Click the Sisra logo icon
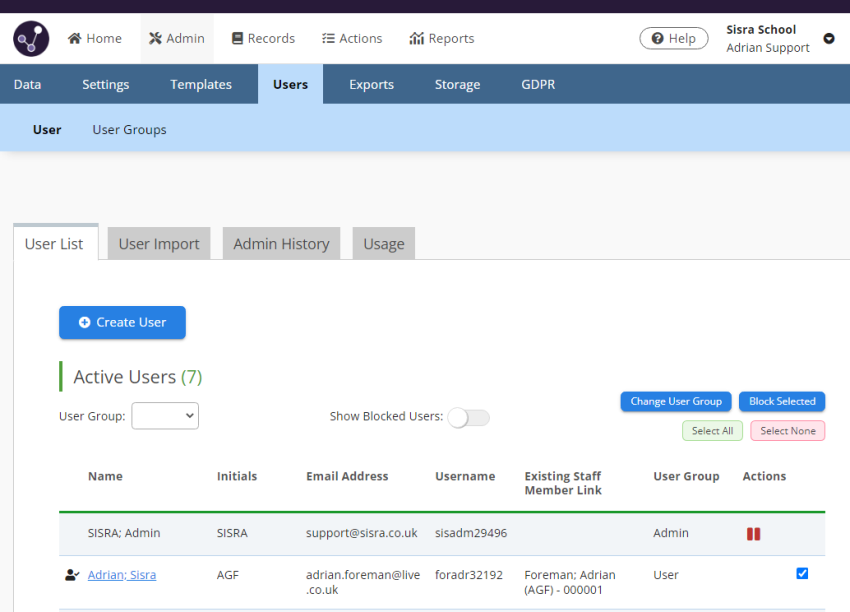 31,39
